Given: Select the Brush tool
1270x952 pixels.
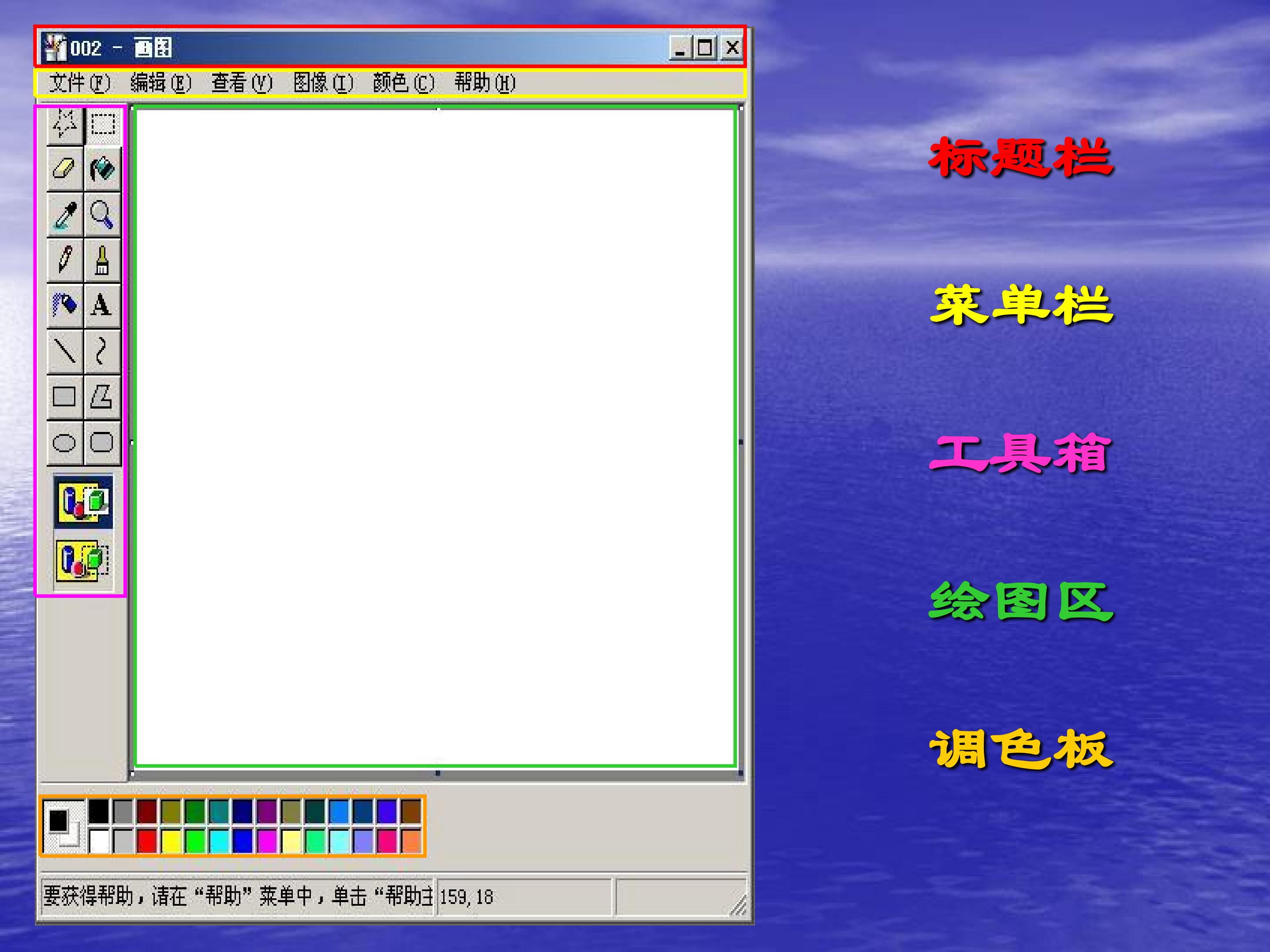Looking at the screenshot, I should (103, 260).
